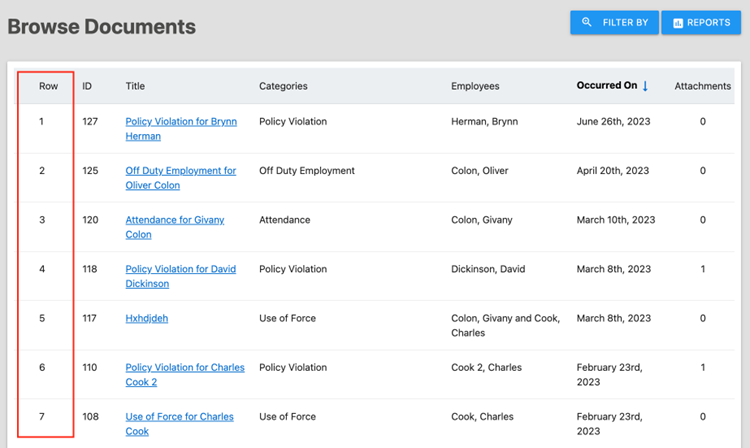Click the sort arrow beside Occurred On

point(645,86)
